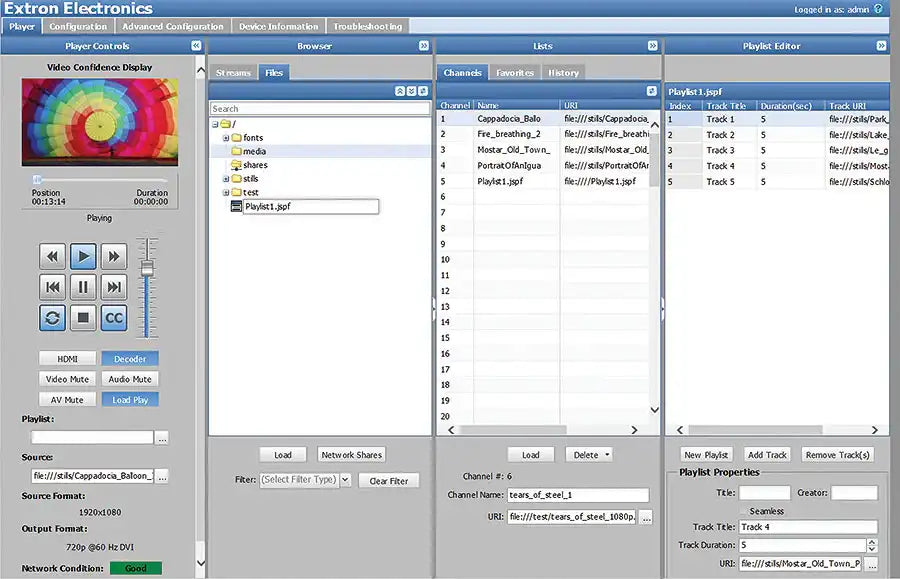The height and width of the screenshot is (579, 900).
Task: Open the Select Filter Type dropdown
Action: coord(345,480)
